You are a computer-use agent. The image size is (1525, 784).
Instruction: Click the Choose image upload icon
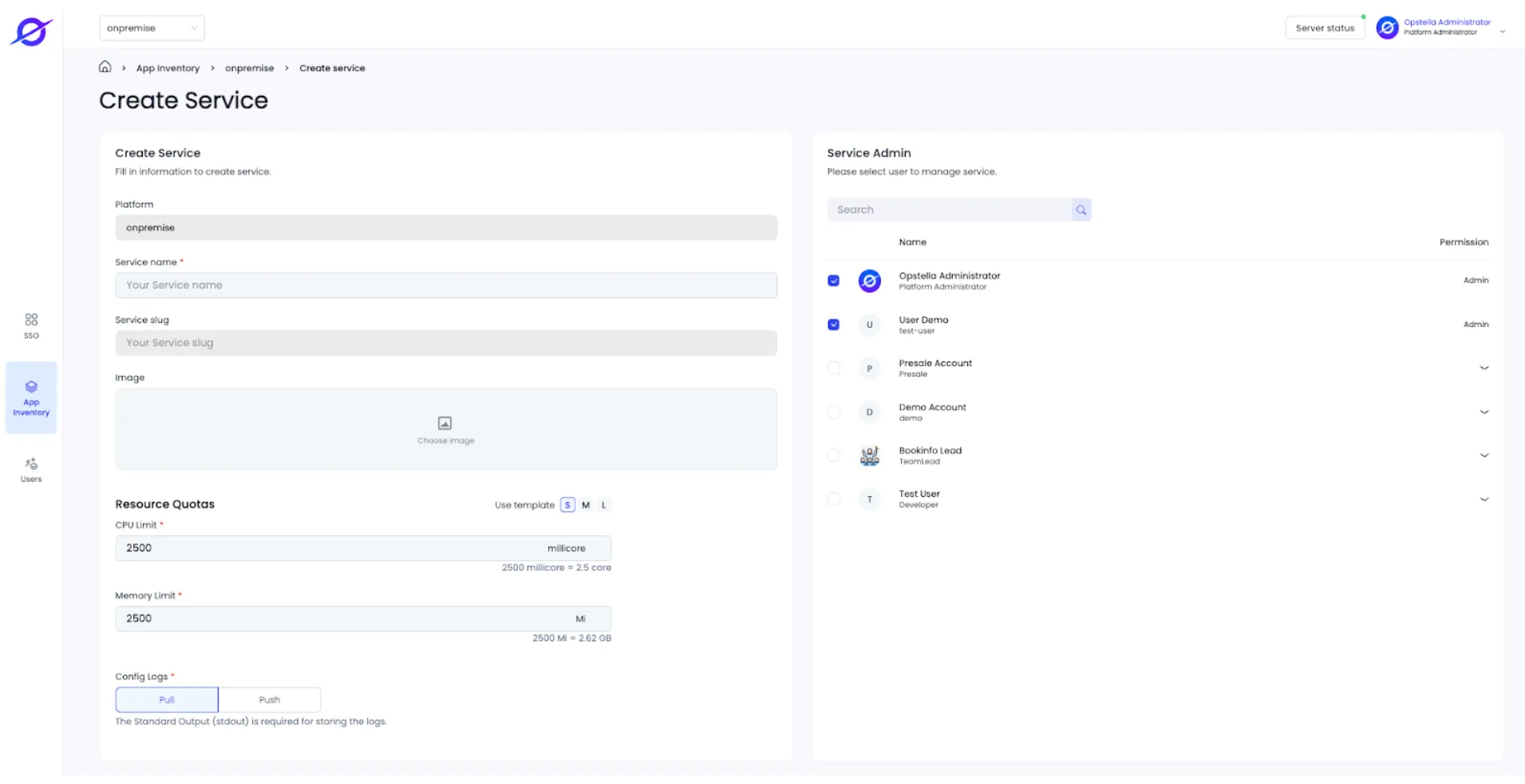pyautogui.click(x=444, y=424)
